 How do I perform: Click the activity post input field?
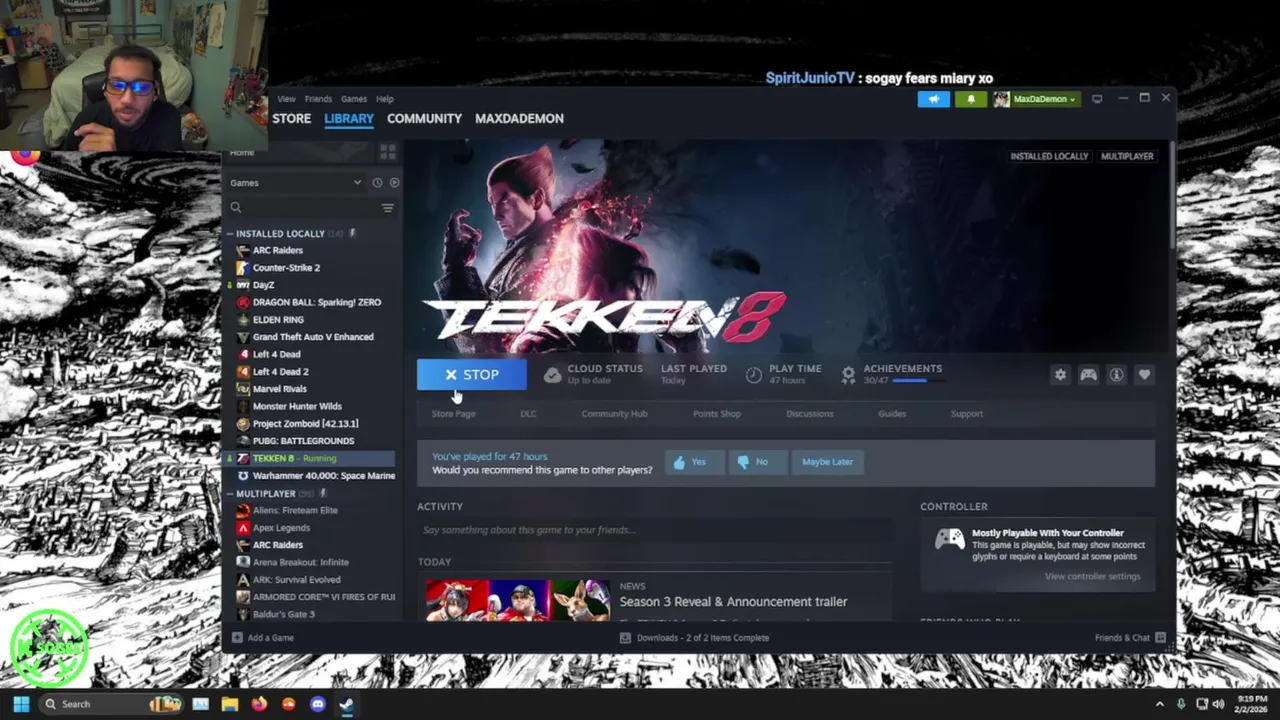[655, 530]
